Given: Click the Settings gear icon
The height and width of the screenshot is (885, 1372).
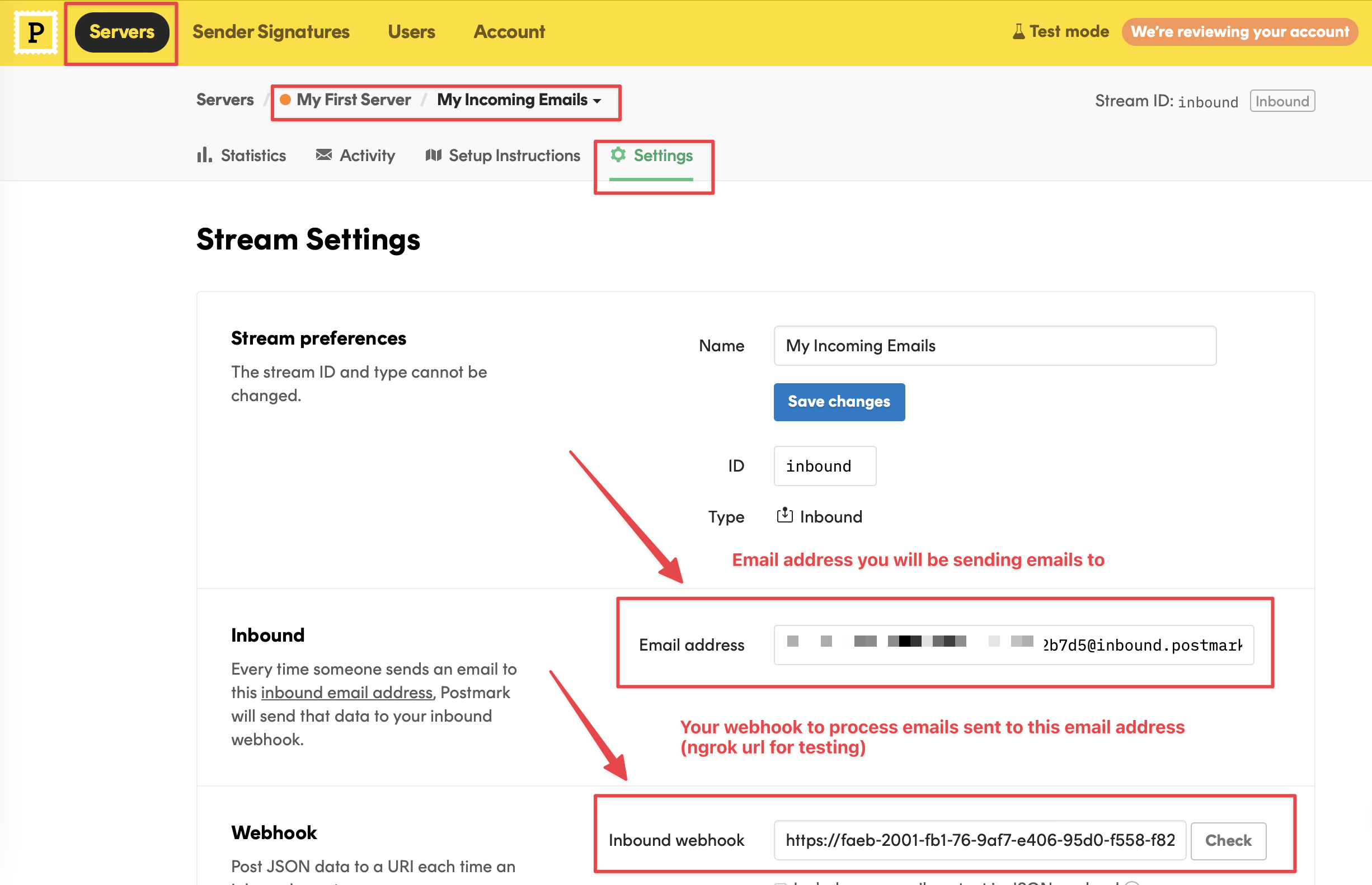Looking at the screenshot, I should pos(618,154).
